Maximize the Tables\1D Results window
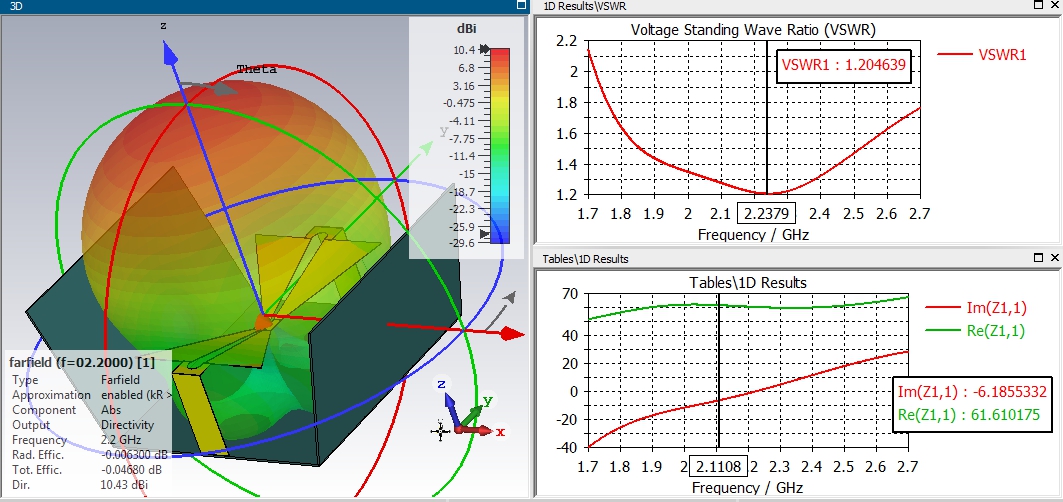The image size is (1063, 502). click(x=1039, y=258)
